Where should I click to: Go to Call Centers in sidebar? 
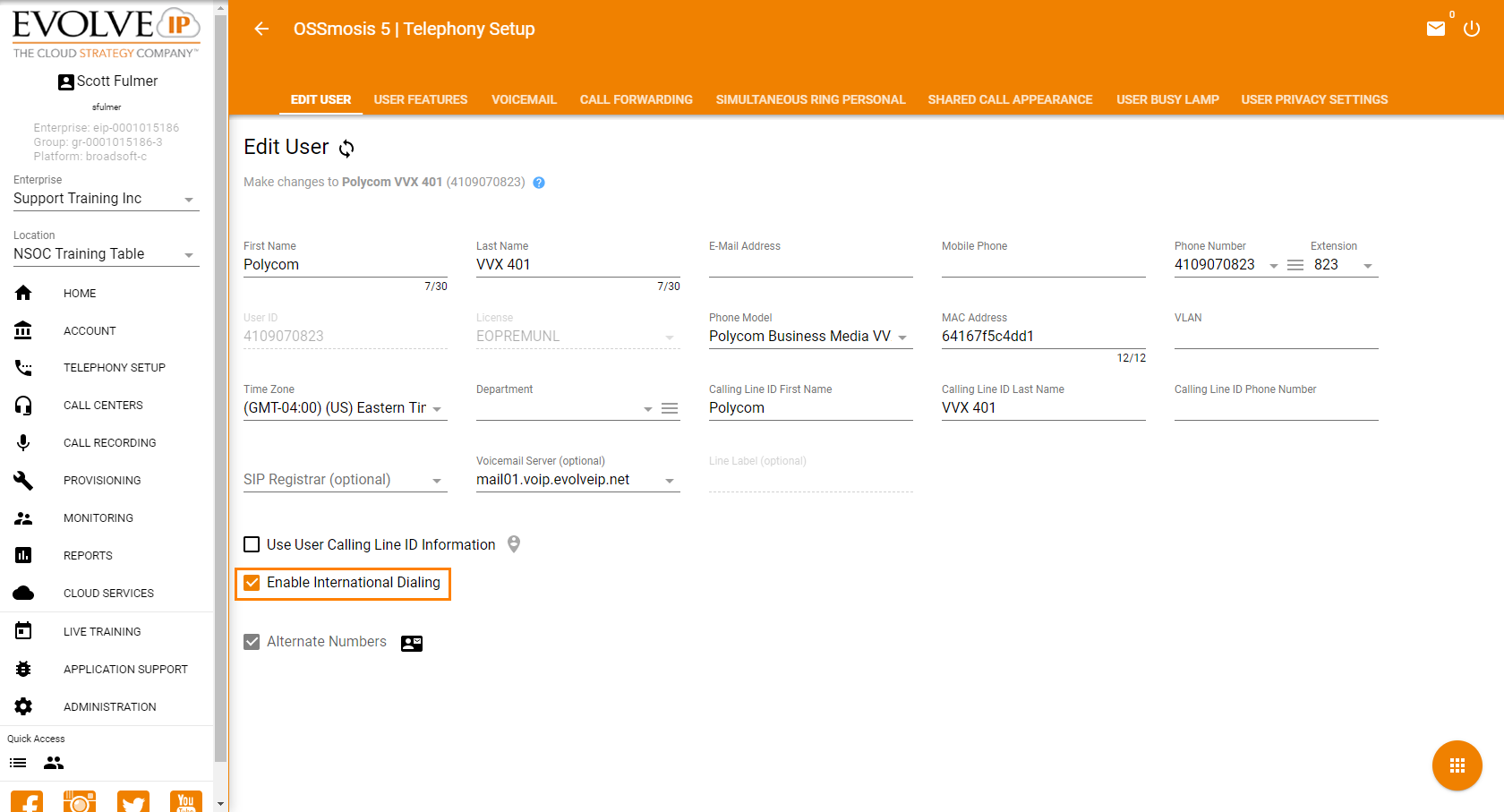(103, 406)
